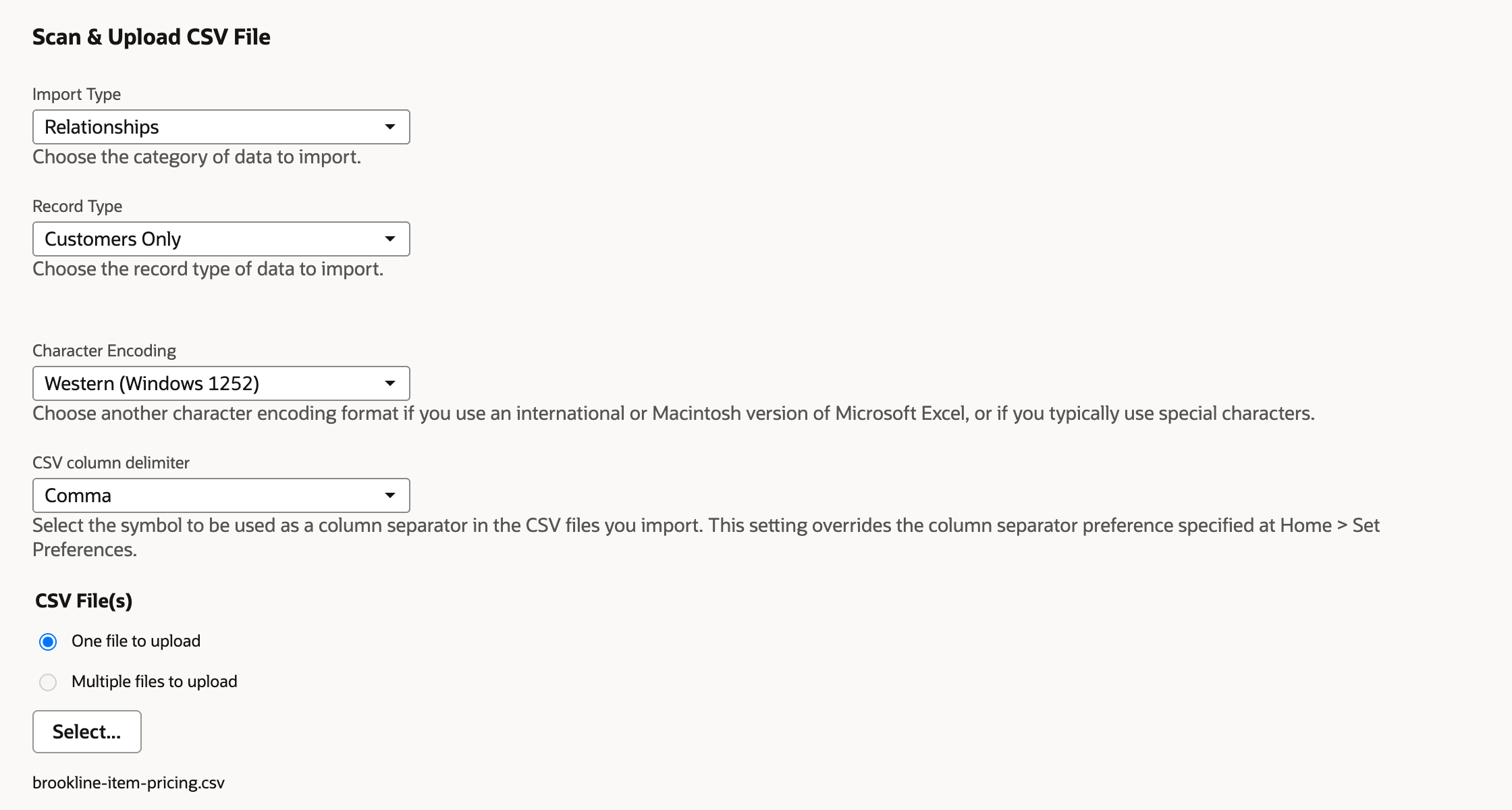Click the 'One file to upload' label text
Screen dimensions: 1512x810
(x=136, y=641)
